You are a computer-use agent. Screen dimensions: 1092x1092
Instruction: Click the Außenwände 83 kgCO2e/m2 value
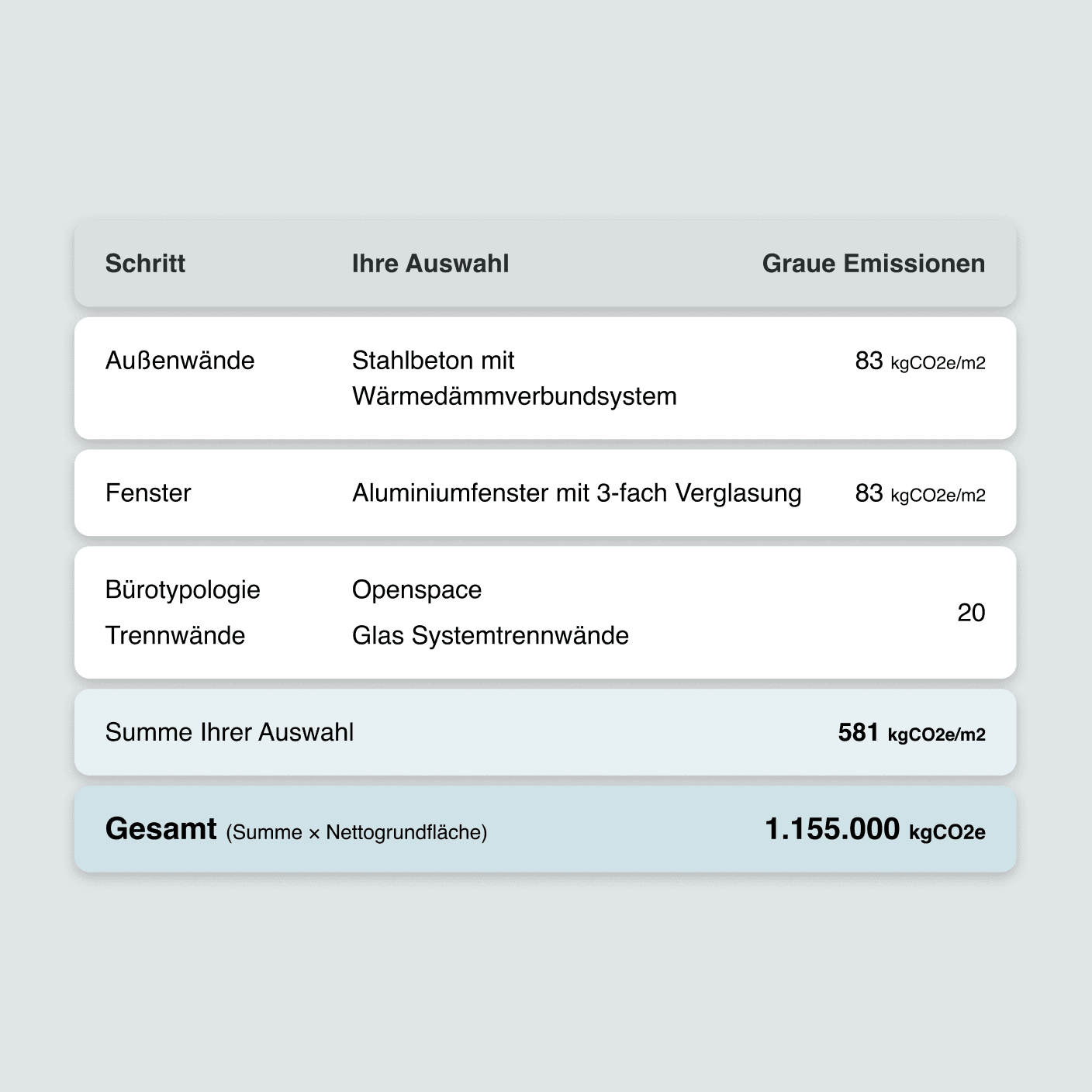click(x=920, y=361)
